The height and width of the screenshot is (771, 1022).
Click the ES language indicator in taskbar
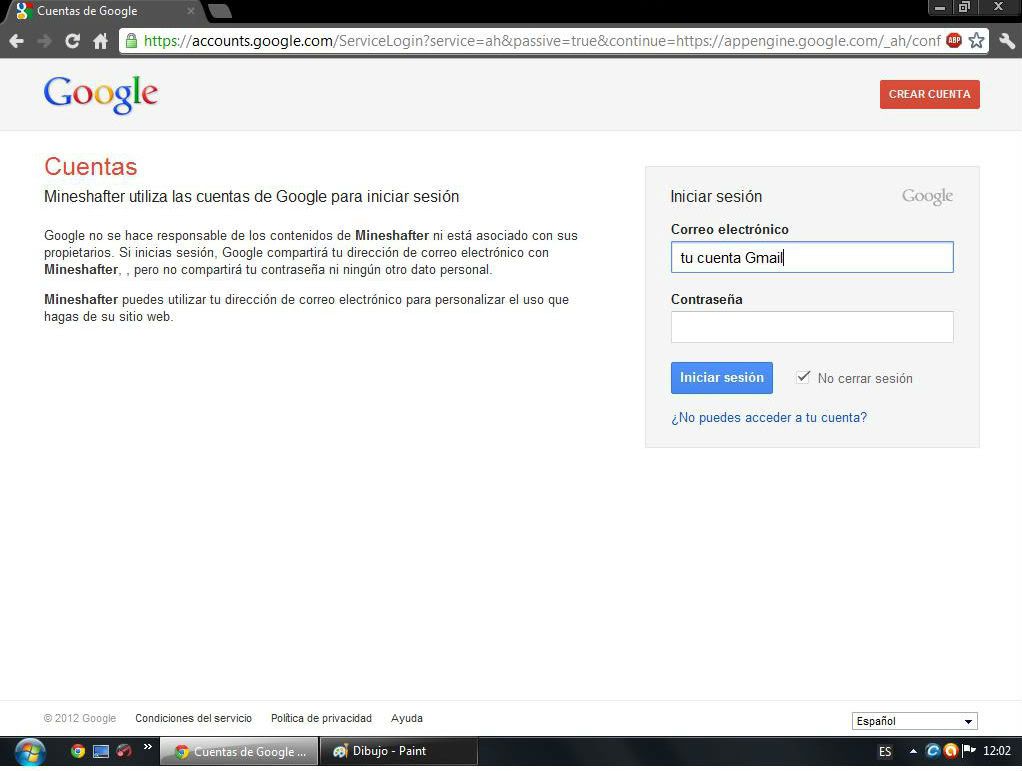pyautogui.click(x=885, y=751)
